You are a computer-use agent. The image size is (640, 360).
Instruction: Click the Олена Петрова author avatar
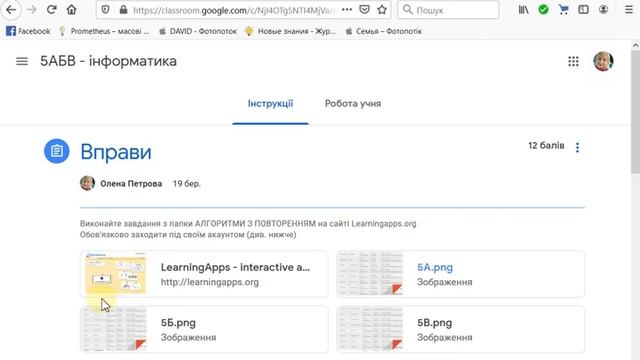point(87,183)
